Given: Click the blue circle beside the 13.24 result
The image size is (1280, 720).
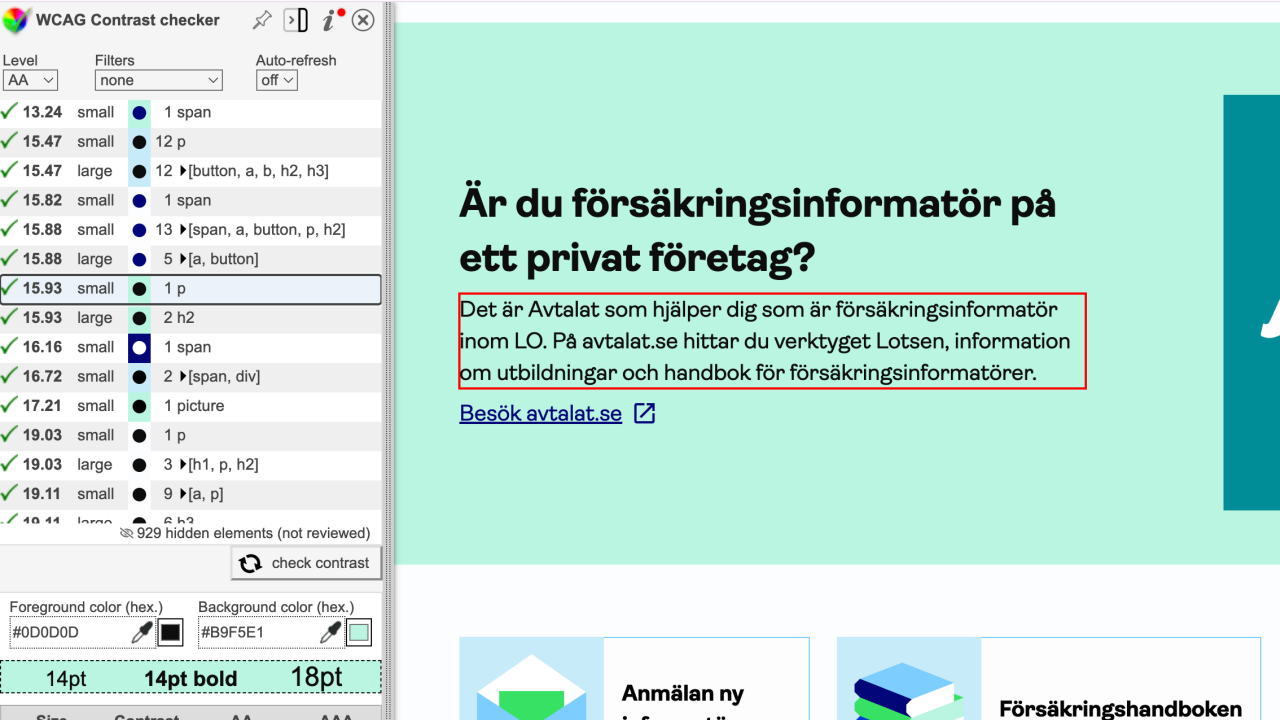Looking at the screenshot, I should (139, 112).
